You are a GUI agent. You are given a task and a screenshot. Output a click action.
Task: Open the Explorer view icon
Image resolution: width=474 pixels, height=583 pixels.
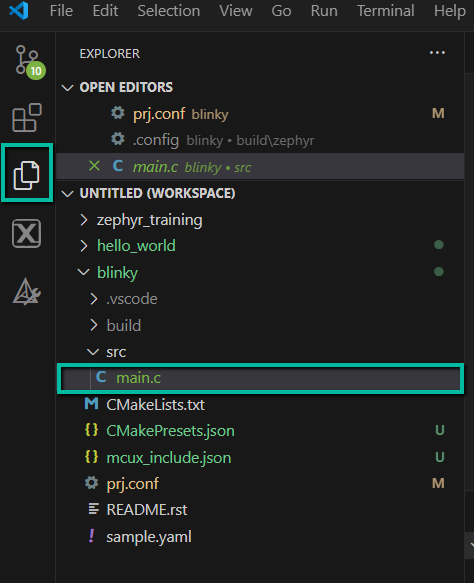click(x=27, y=174)
